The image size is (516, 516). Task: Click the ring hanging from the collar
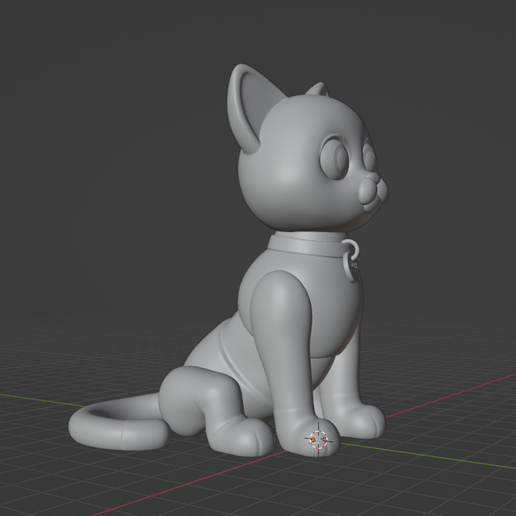point(353,248)
